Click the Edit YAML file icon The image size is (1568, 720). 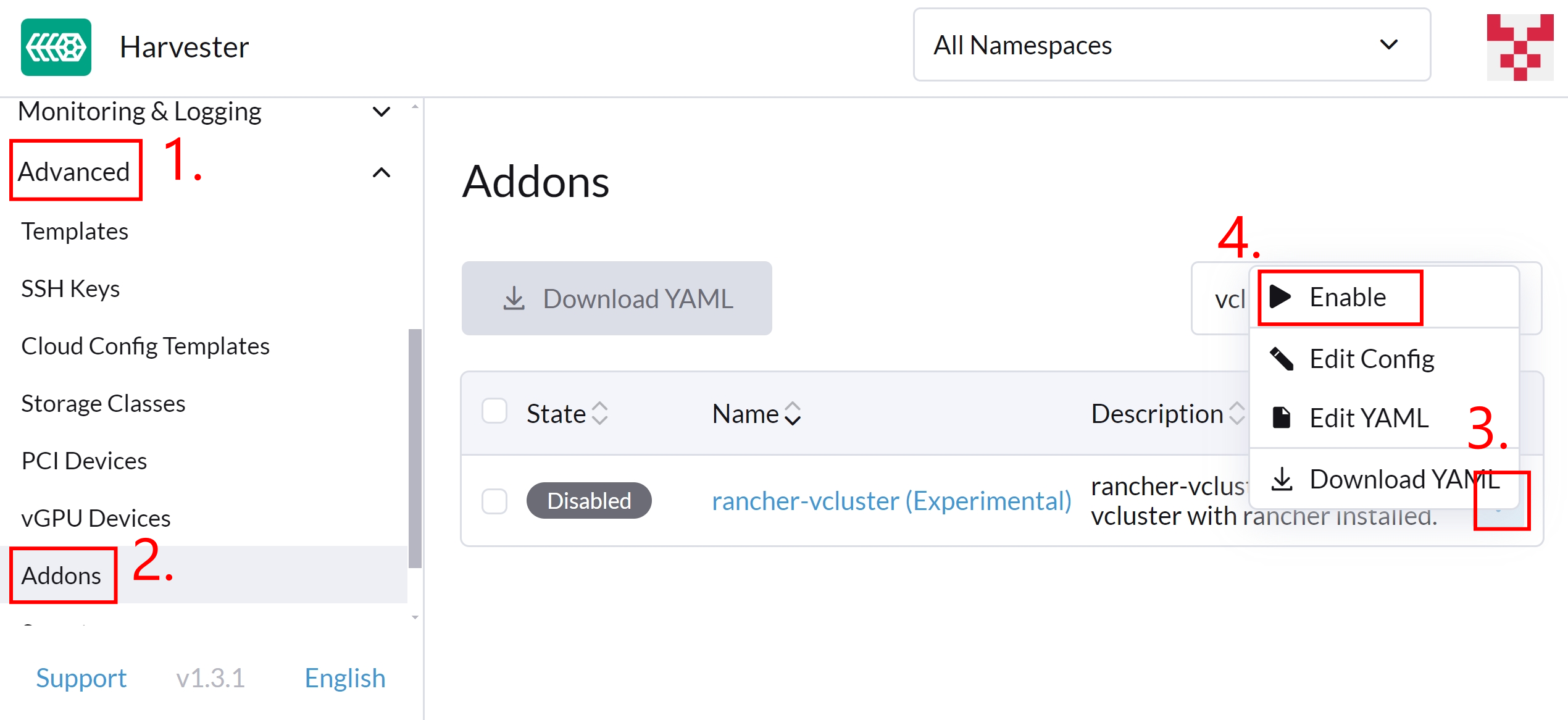tap(1282, 418)
